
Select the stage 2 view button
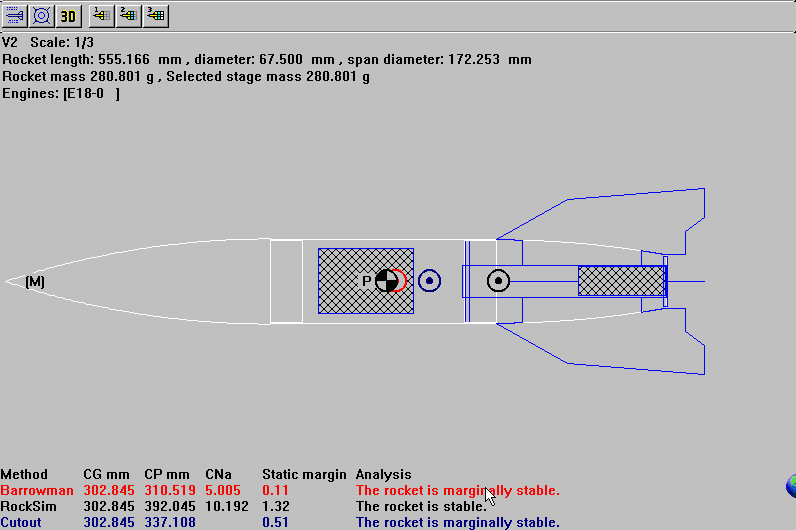coord(128,15)
